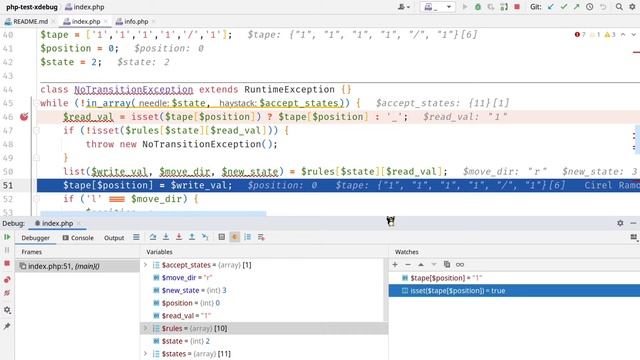Go to next highlighted error arrow
Screen dimensions: 640x360
(x=633, y=35)
